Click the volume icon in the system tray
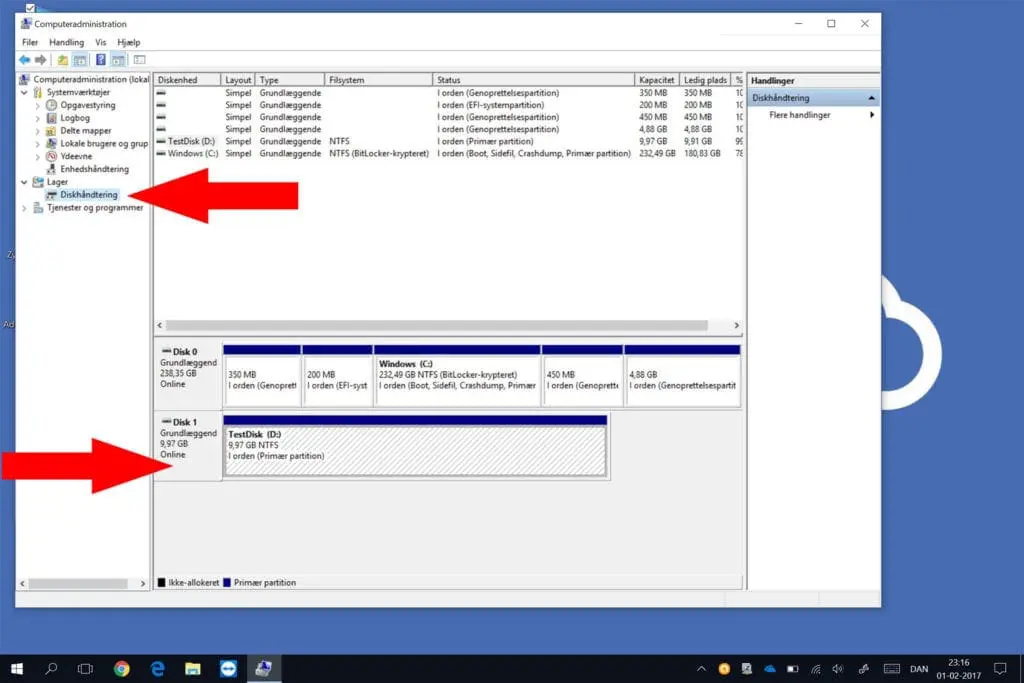Viewport: 1024px width, 683px height. [x=838, y=667]
